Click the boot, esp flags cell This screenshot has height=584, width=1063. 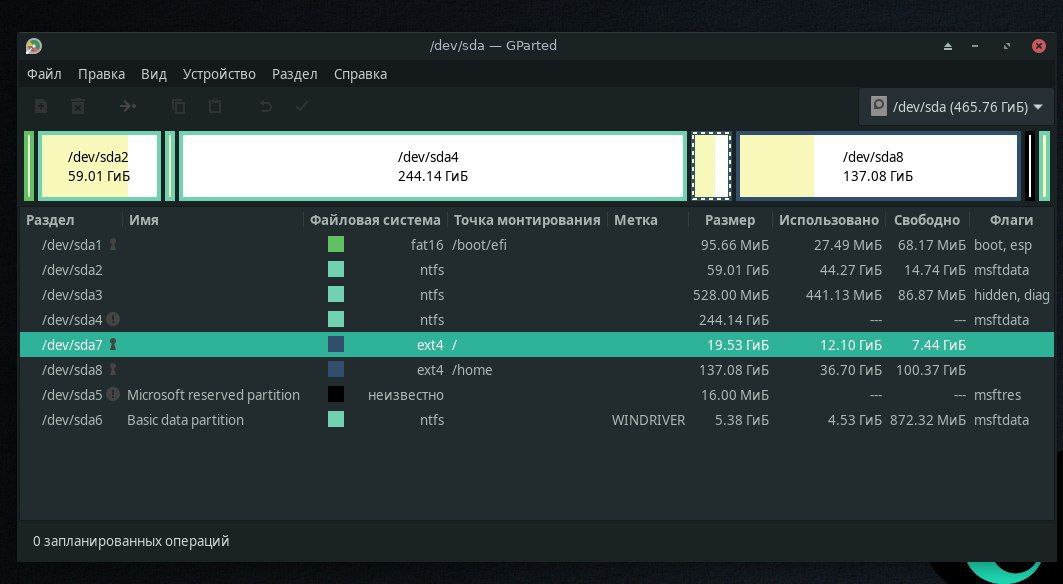(1003, 245)
